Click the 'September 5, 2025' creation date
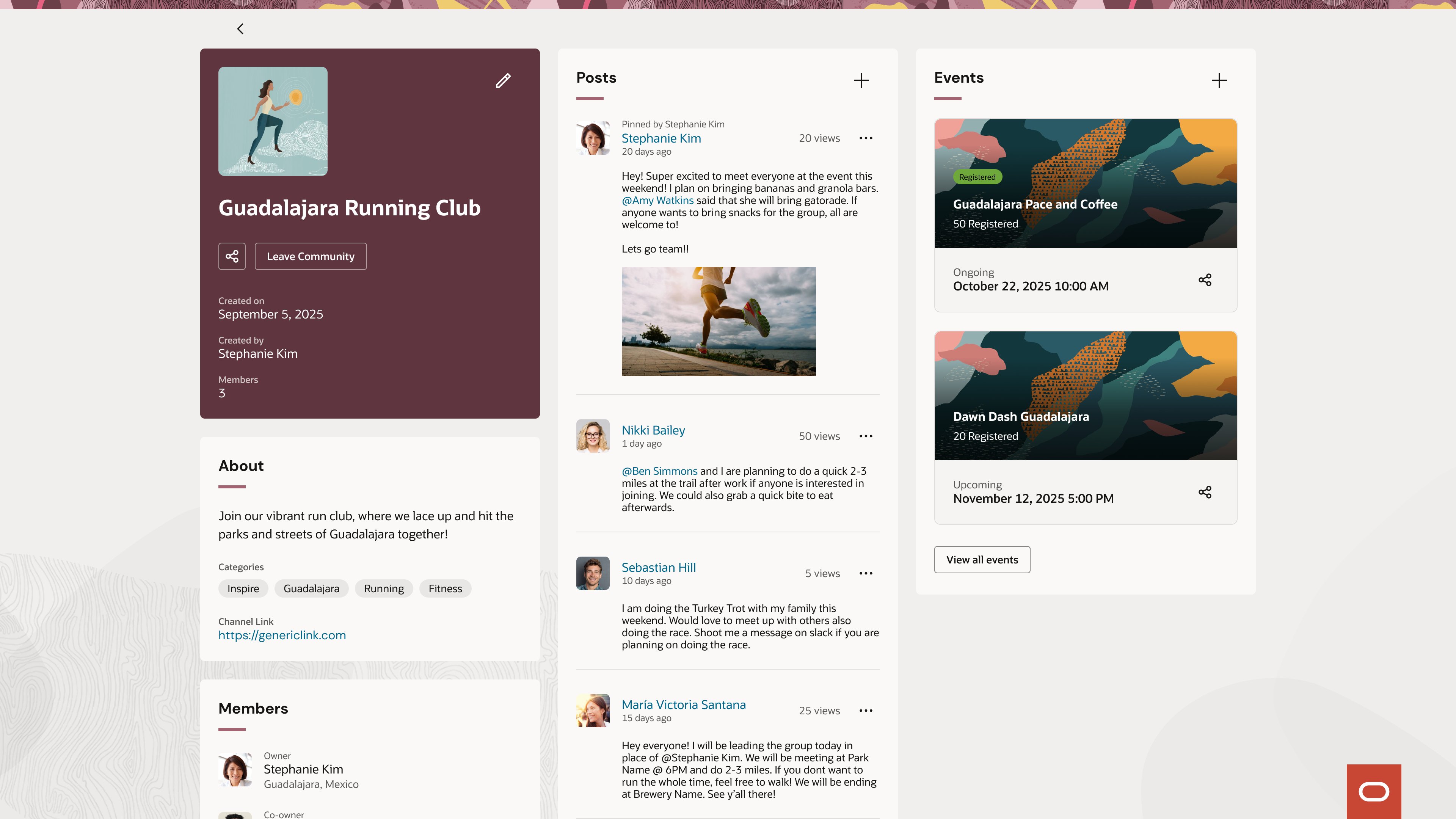1456x819 pixels. coord(271,314)
